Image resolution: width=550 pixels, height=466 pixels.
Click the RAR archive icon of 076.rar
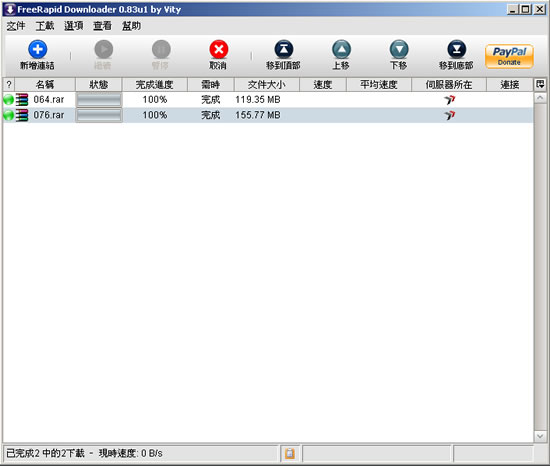tap(22, 115)
